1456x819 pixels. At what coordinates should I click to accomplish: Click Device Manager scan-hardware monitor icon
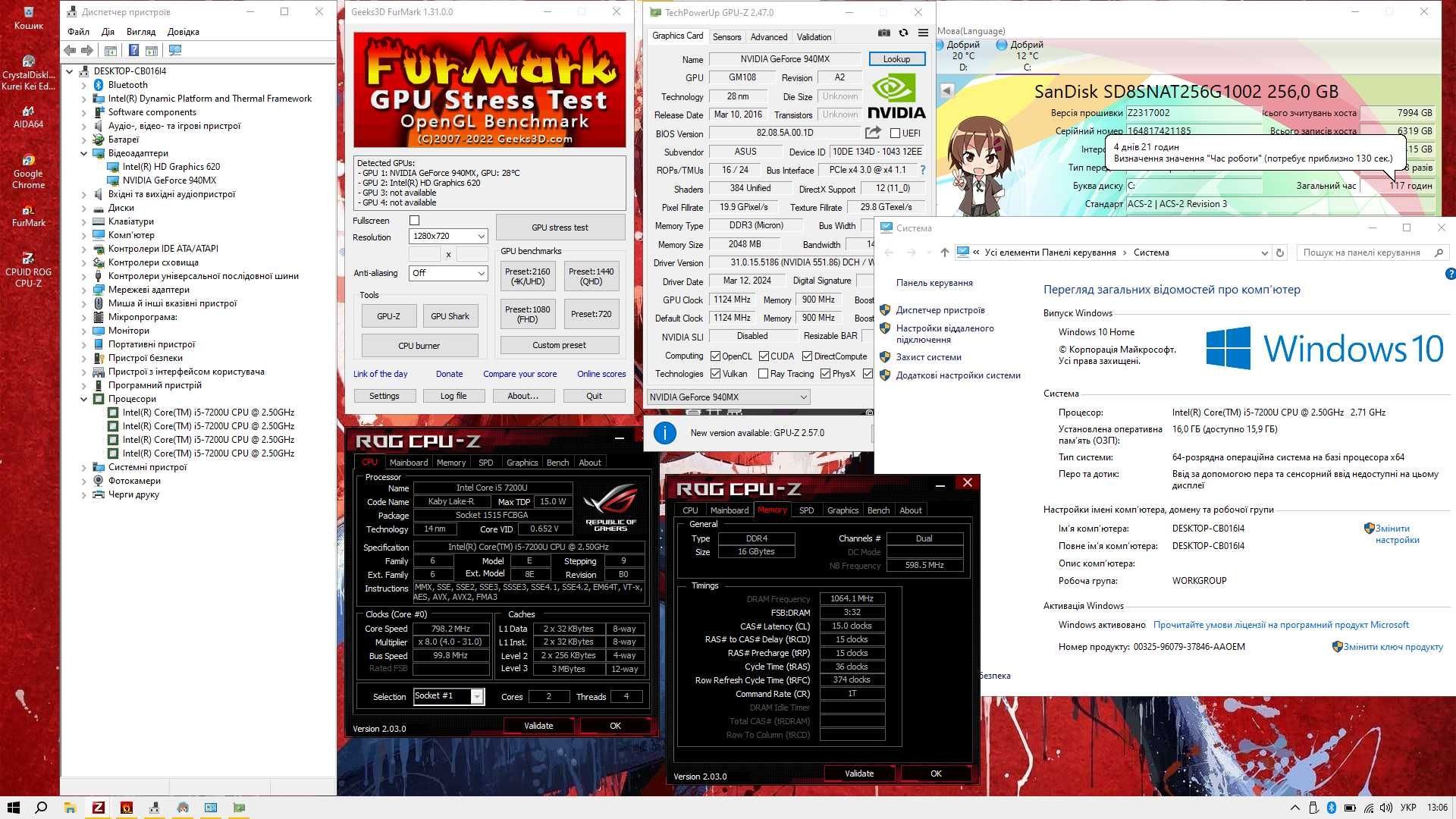[x=175, y=50]
